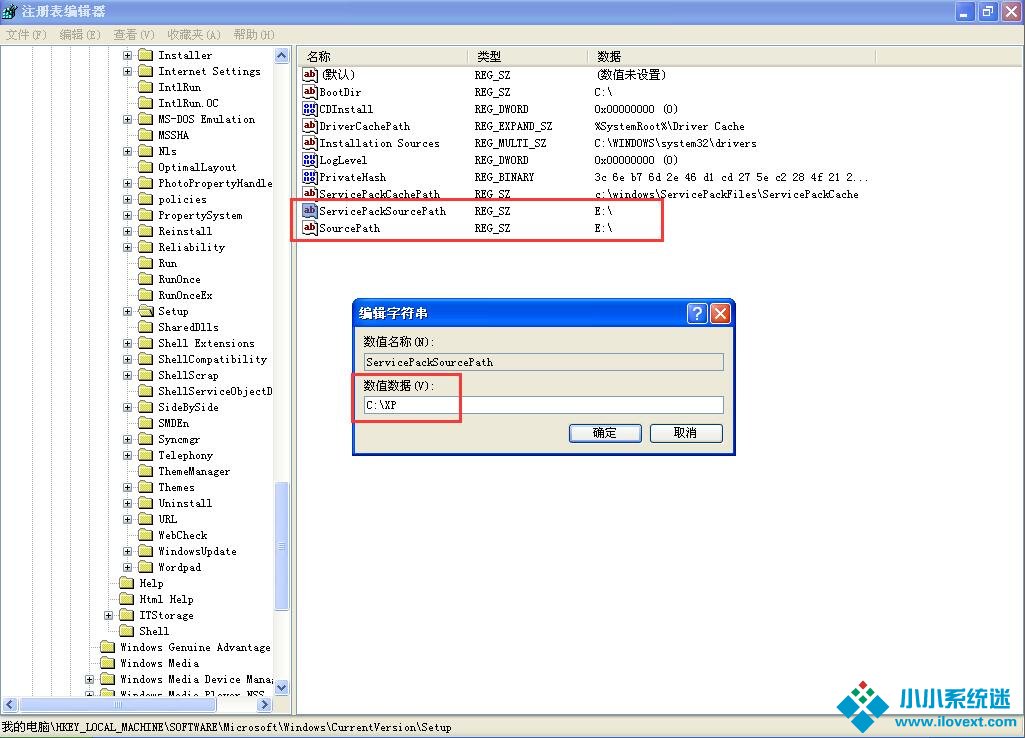
Task: Click the RunOnce folder icon
Action: point(146,279)
